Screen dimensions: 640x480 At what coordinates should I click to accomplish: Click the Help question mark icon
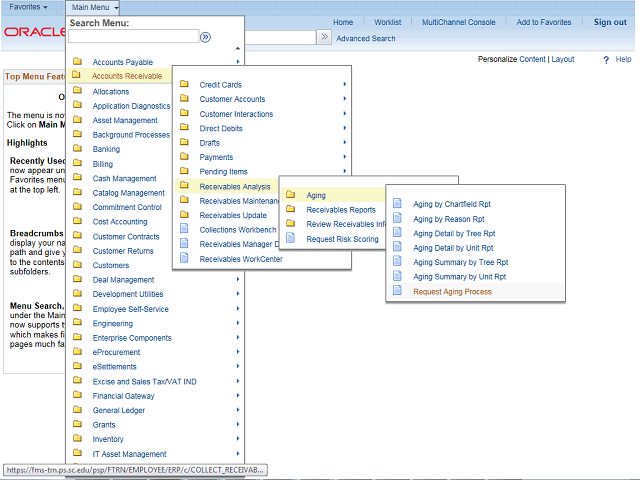[x=606, y=60]
